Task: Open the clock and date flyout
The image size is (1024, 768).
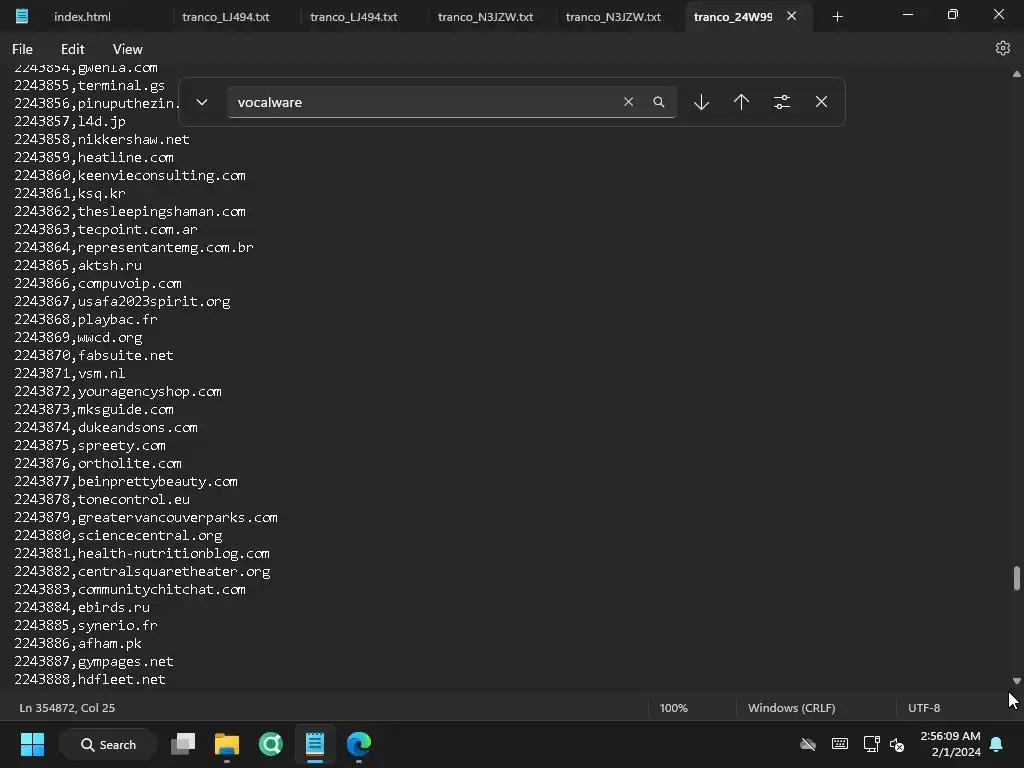Action: pyautogui.click(x=950, y=744)
